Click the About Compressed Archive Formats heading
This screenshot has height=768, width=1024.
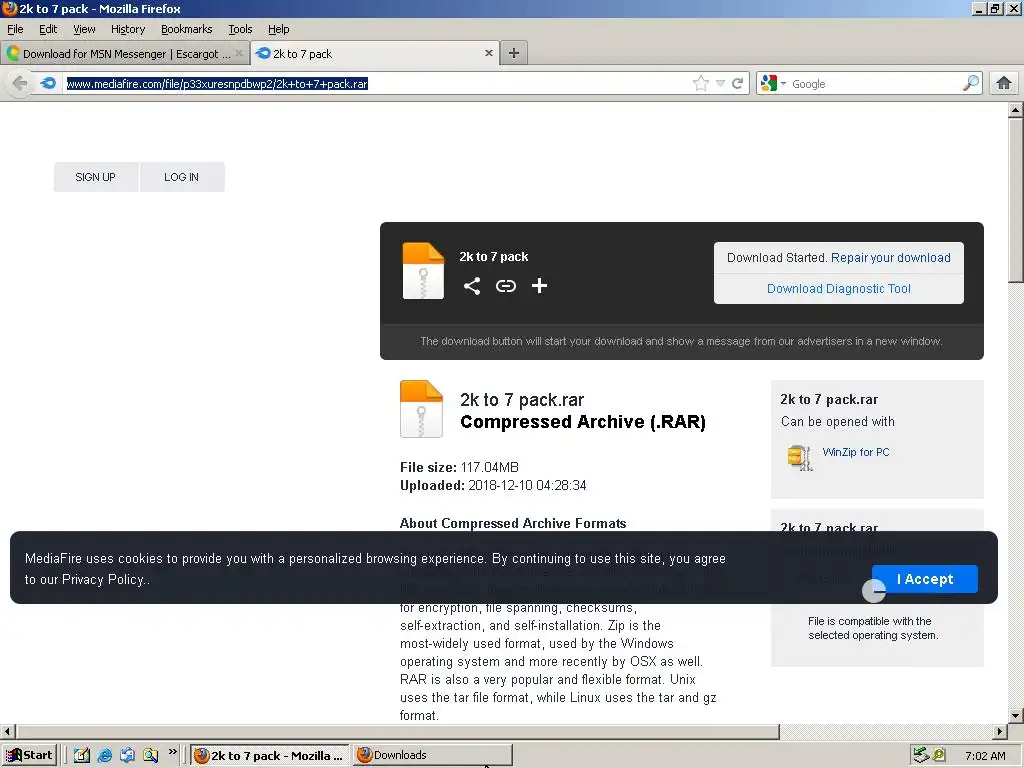click(513, 524)
